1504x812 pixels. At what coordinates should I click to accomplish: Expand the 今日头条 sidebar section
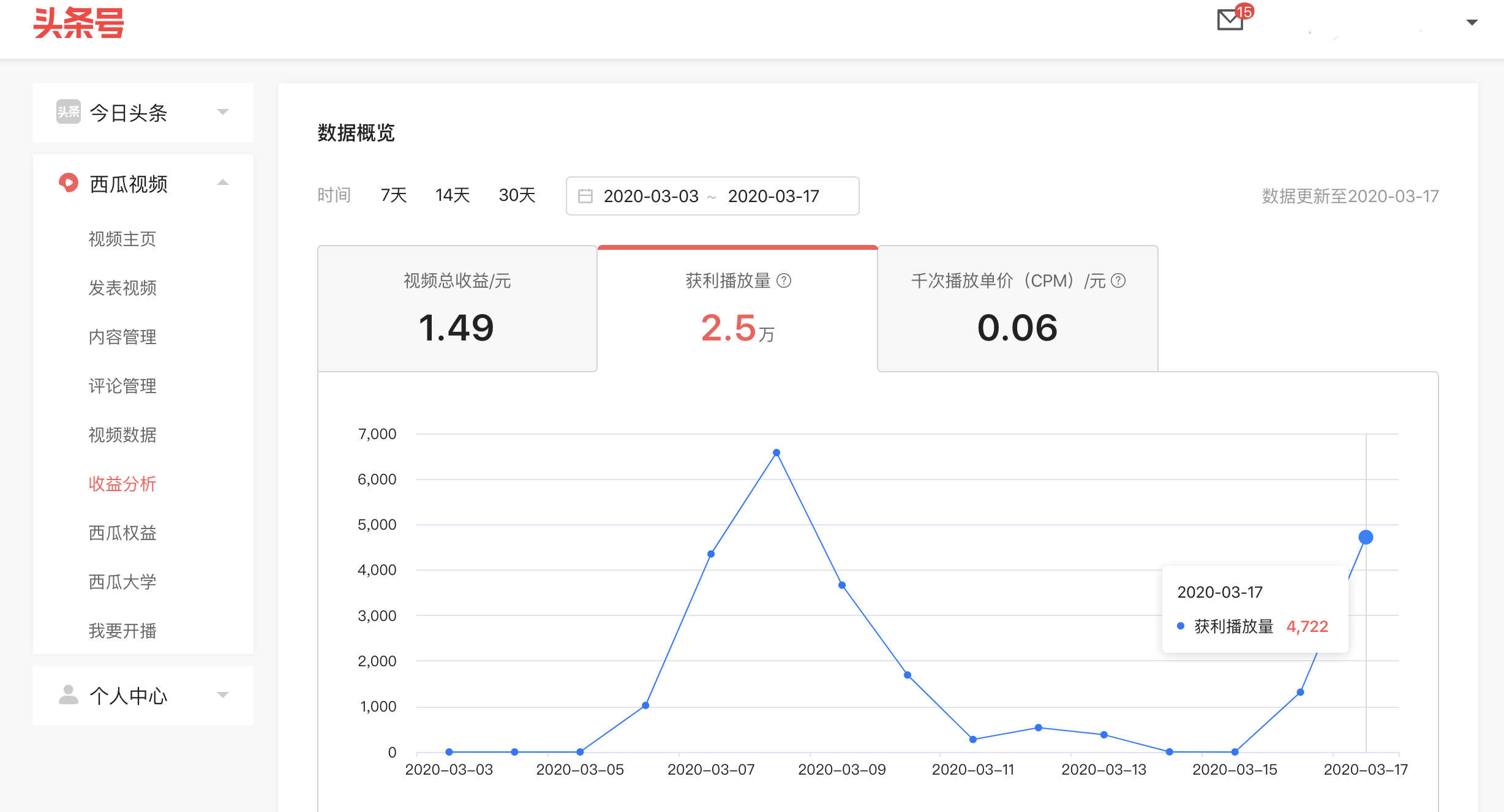(223, 112)
